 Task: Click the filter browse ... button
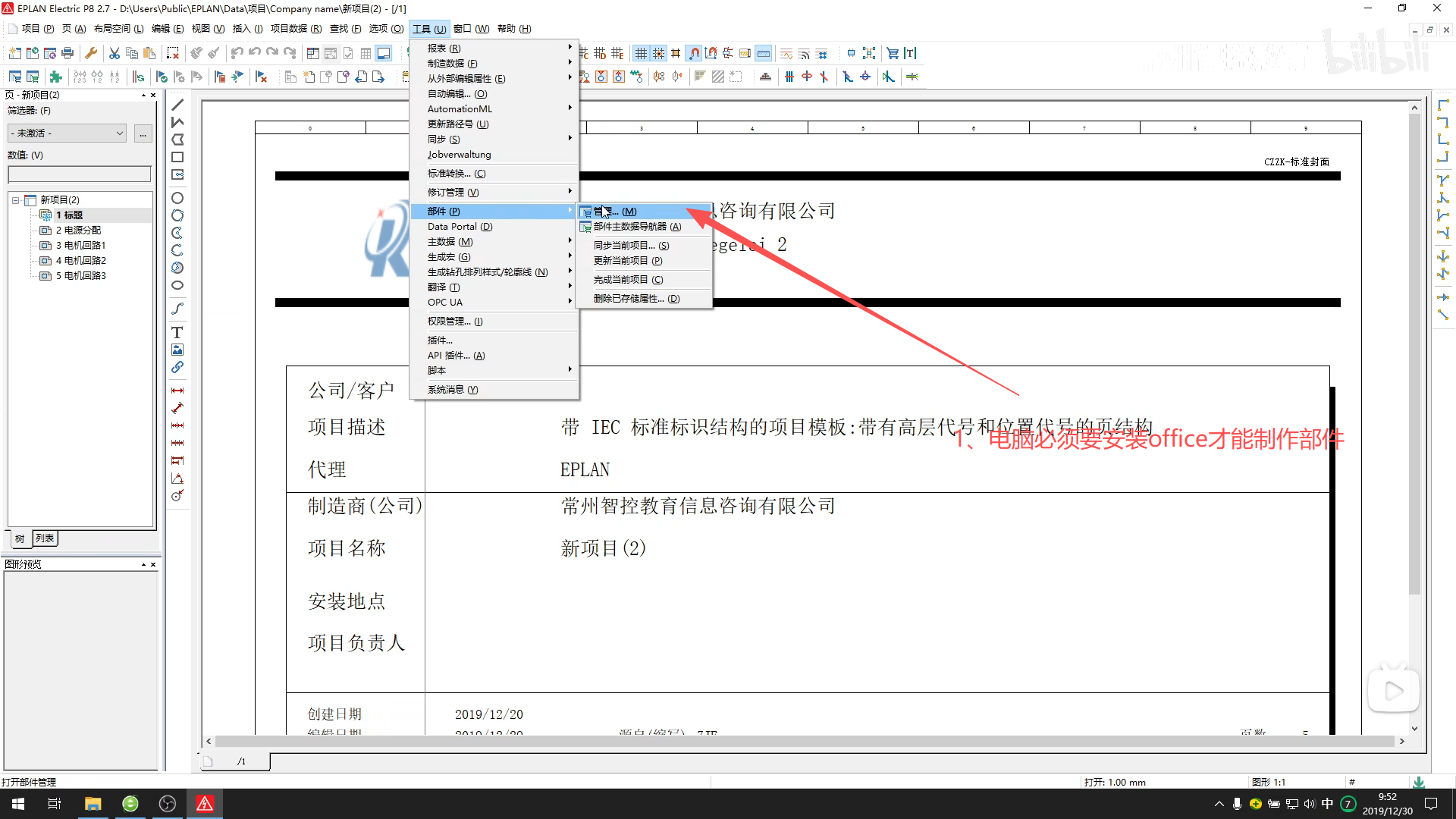pyautogui.click(x=143, y=133)
